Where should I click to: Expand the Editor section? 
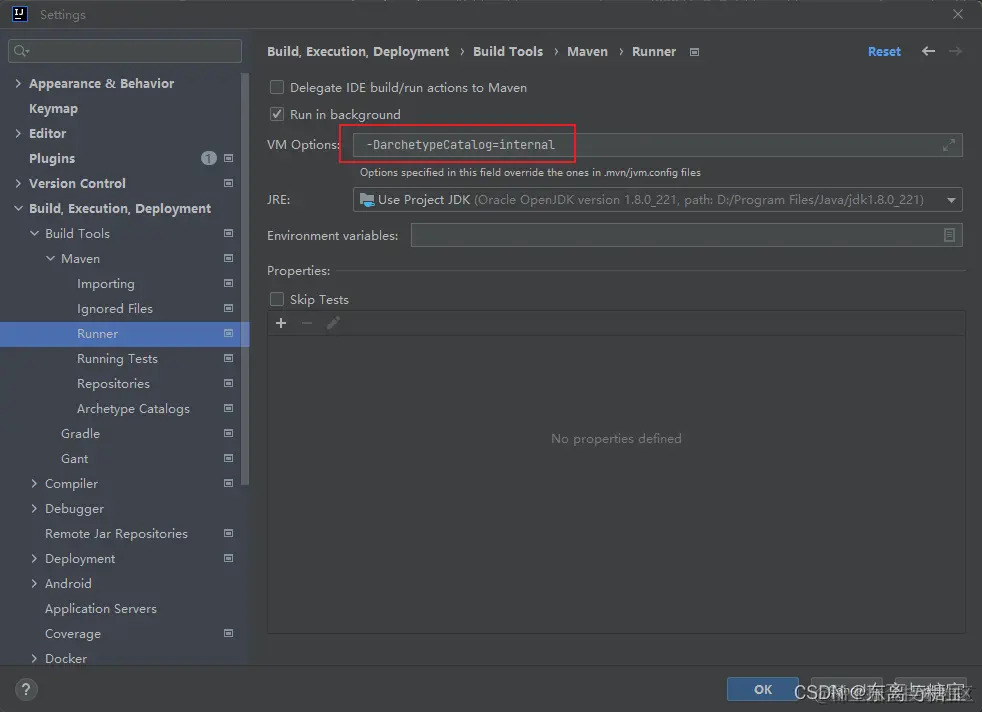pos(18,133)
